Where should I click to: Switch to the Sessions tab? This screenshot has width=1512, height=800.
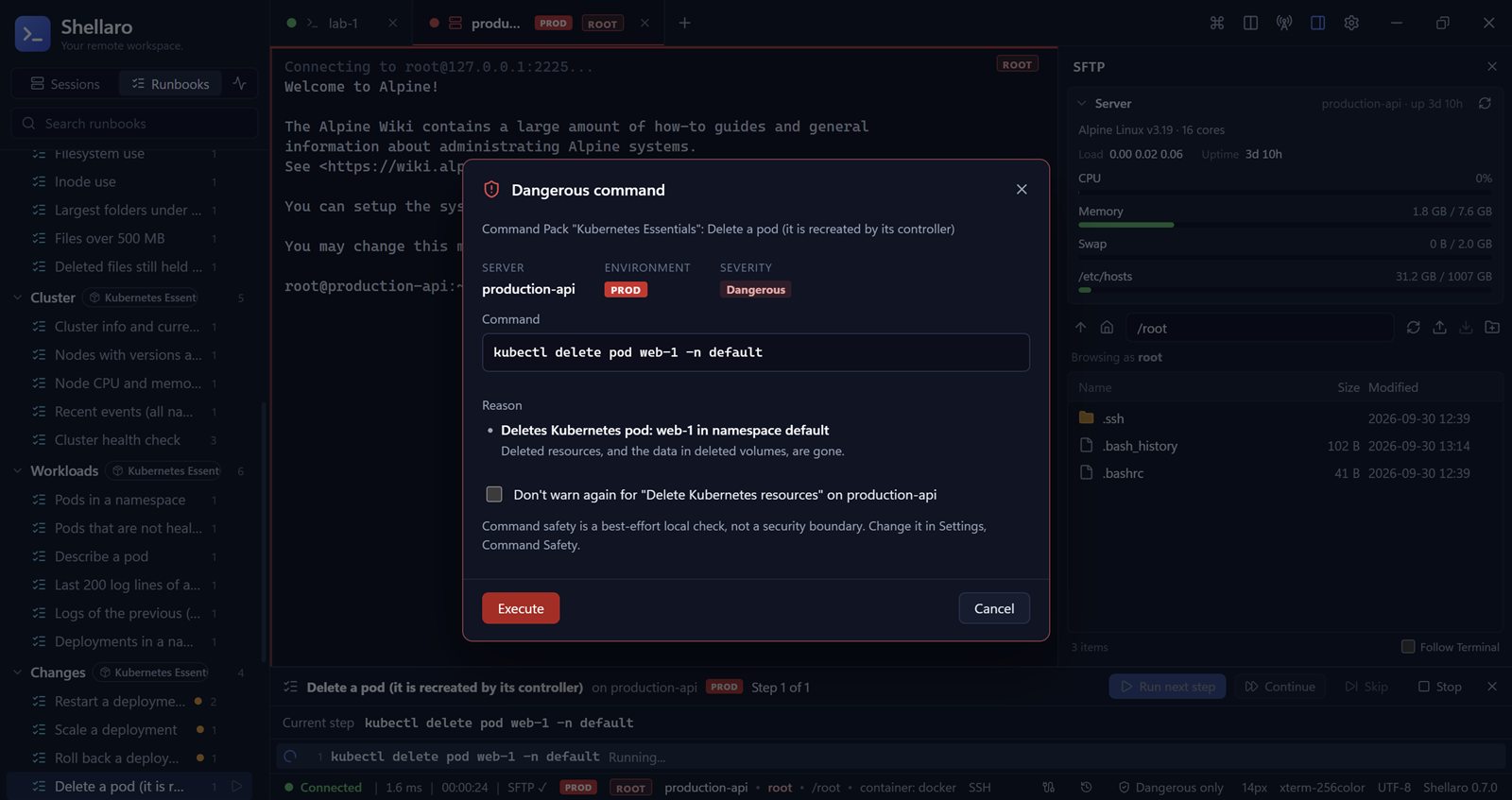tap(65, 83)
